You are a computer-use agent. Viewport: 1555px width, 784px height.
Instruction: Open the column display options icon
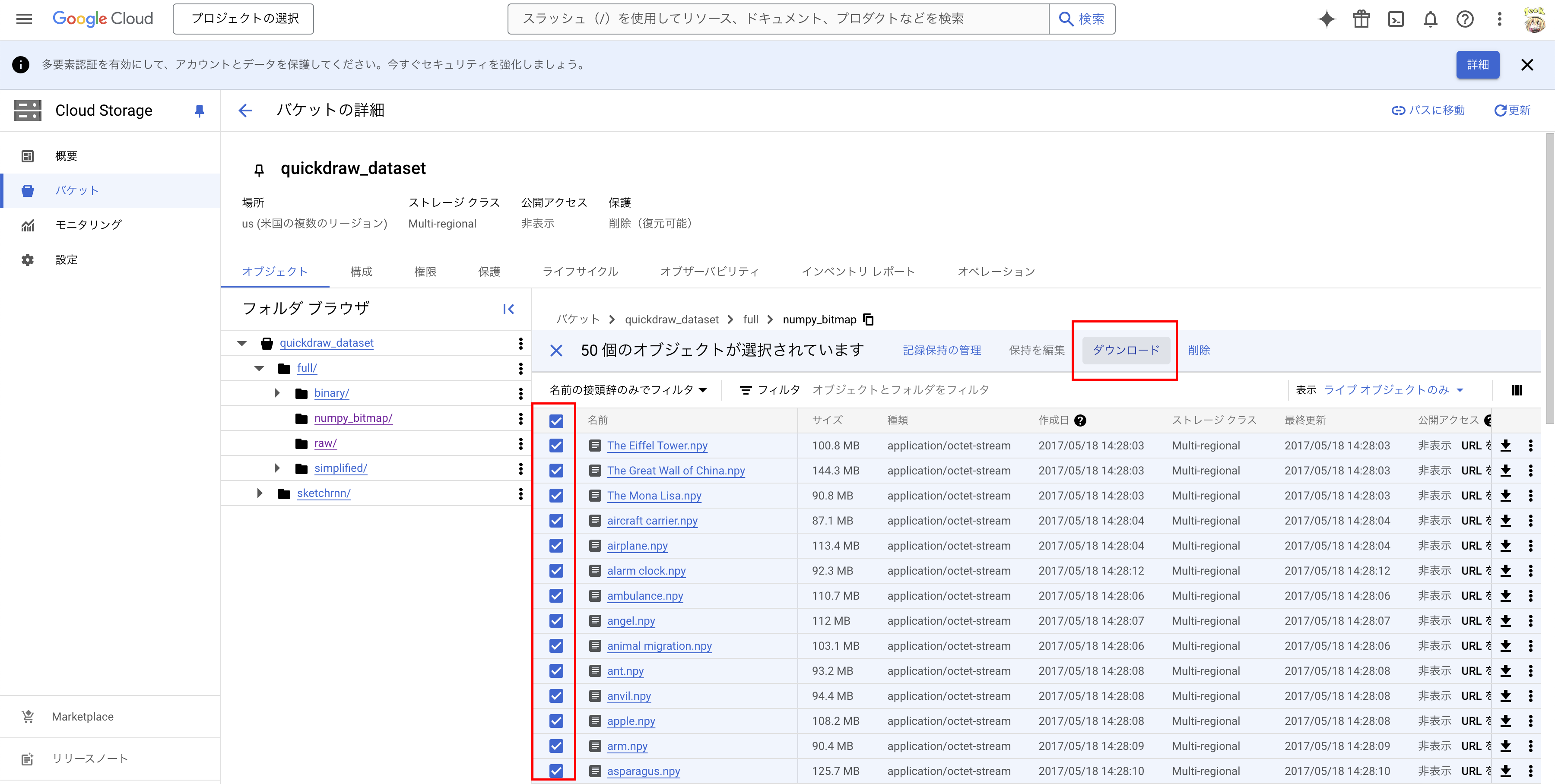tap(1517, 390)
